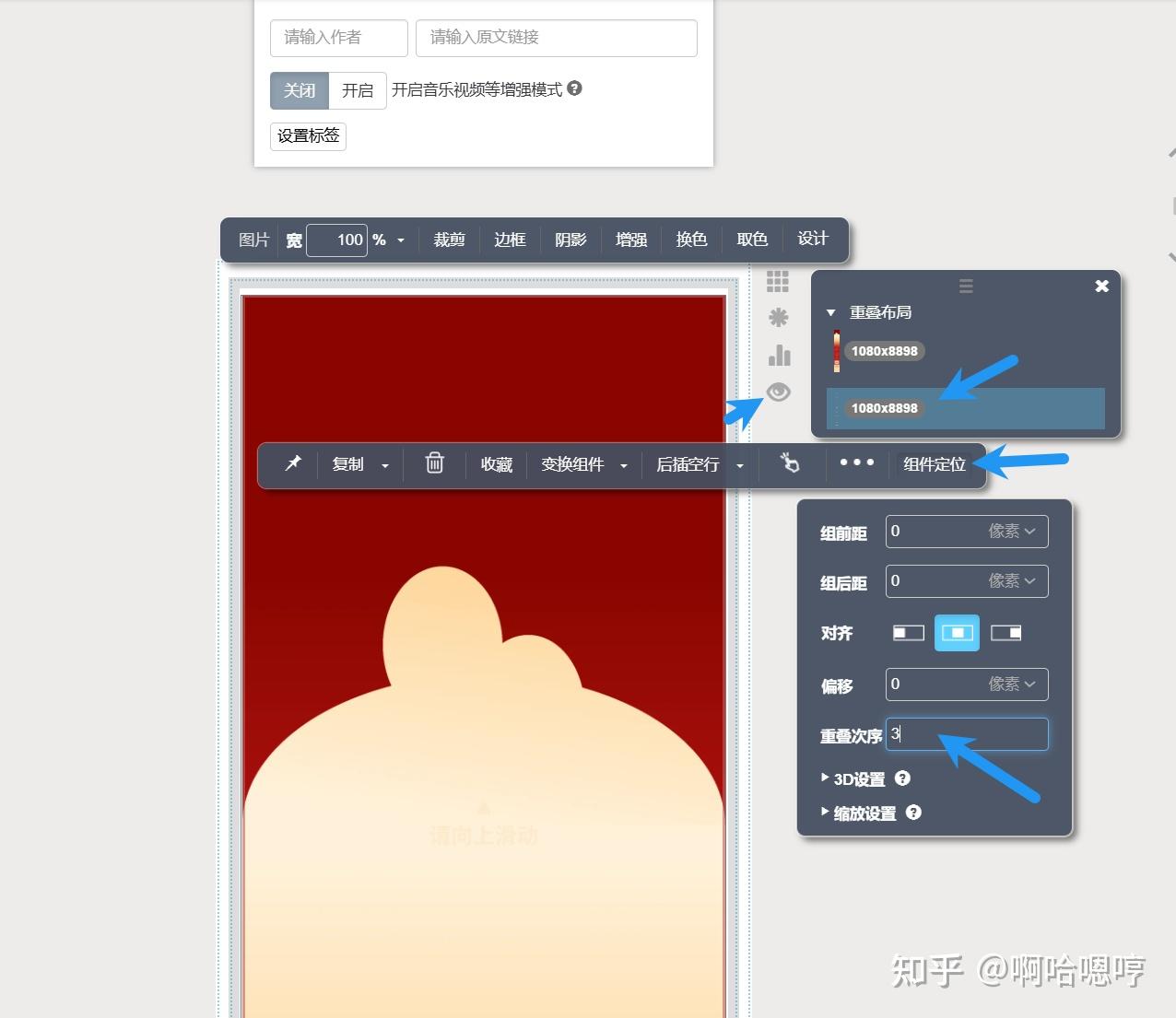Toggle the eye visibility icon

click(x=778, y=392)
